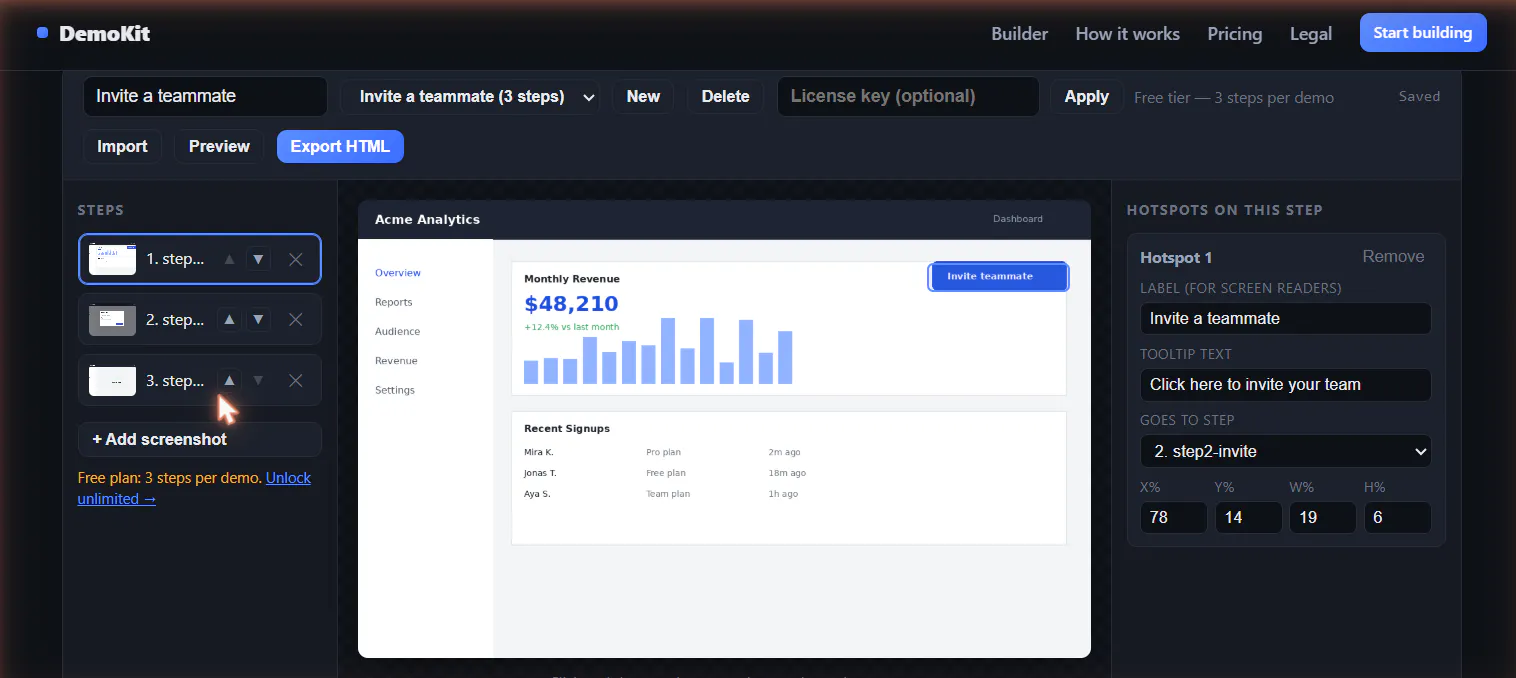
Task: Edit the hotspot label field
Action: [x=1285, y=318]
